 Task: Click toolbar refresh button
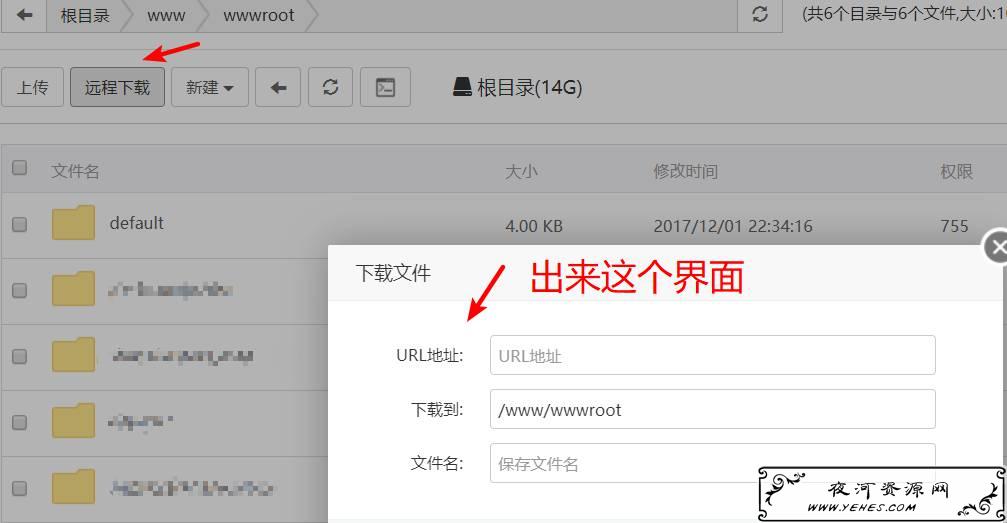point(330,87)
